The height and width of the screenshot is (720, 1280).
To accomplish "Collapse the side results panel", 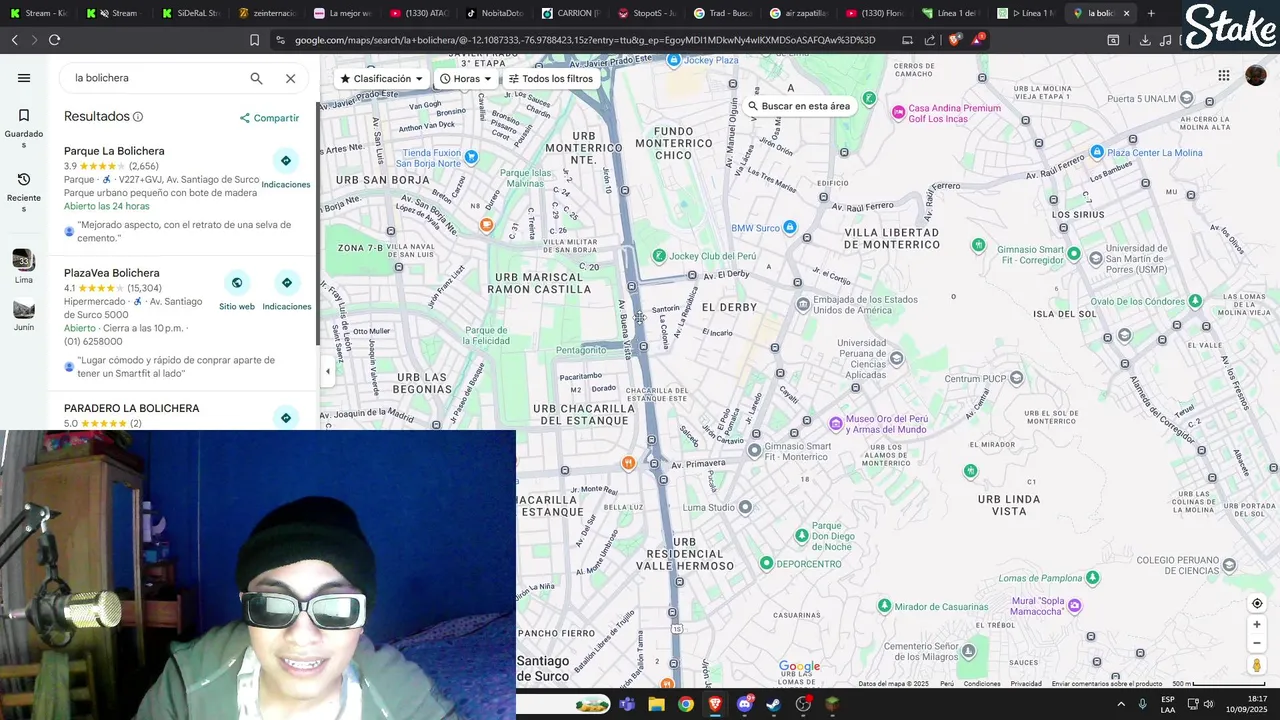I will tap(328, 371).
